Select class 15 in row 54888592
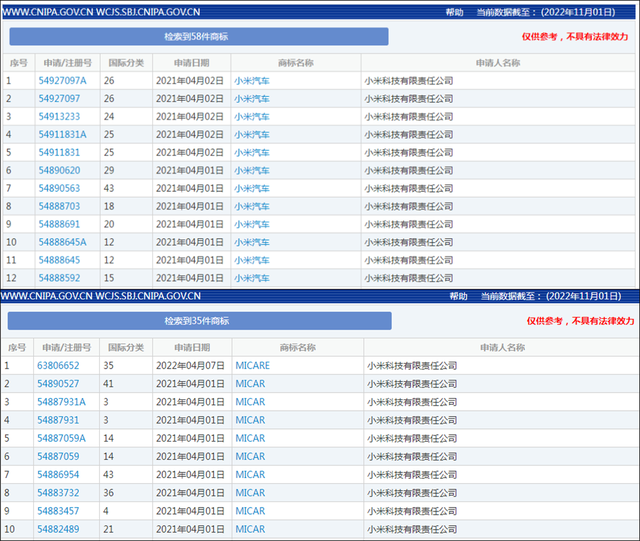This screenshot has height=541, width=640. coord(109,278)
